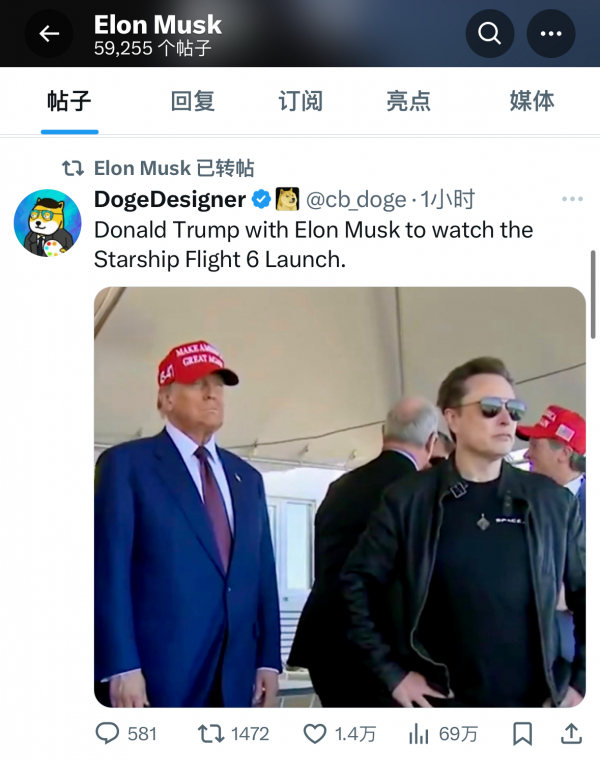Switch to the 回复 tab

click(x=193, y=101)
